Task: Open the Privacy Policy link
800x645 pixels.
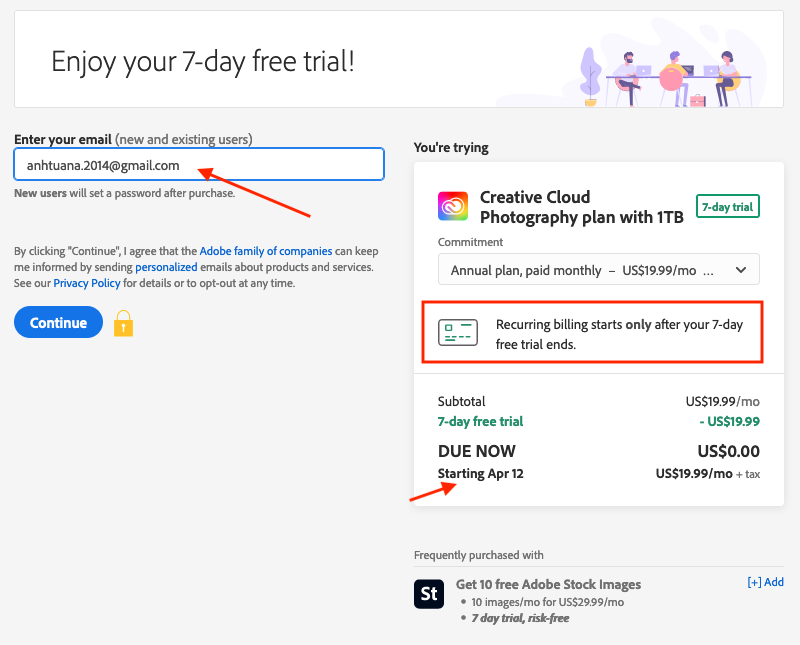Action: tap(86, 282)
